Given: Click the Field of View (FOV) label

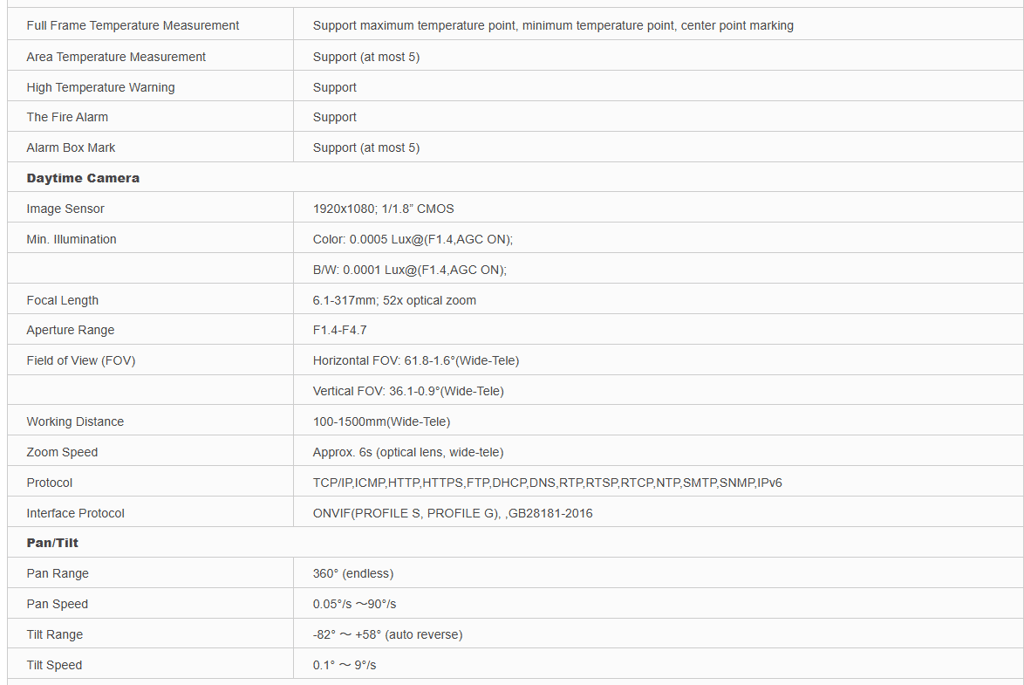Looking at the screenshot, I should click(x=81, y=360).
